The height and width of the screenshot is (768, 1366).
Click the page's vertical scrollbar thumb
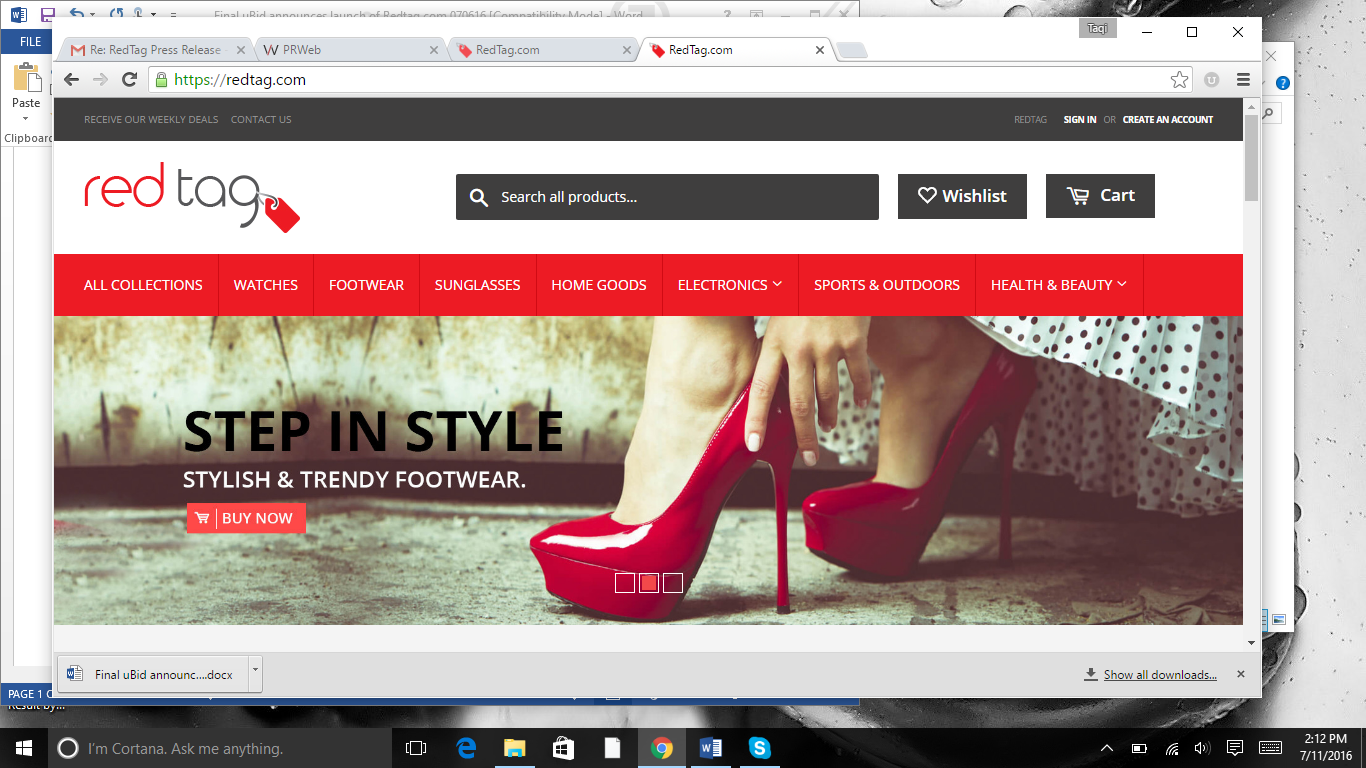[1251, 158]
